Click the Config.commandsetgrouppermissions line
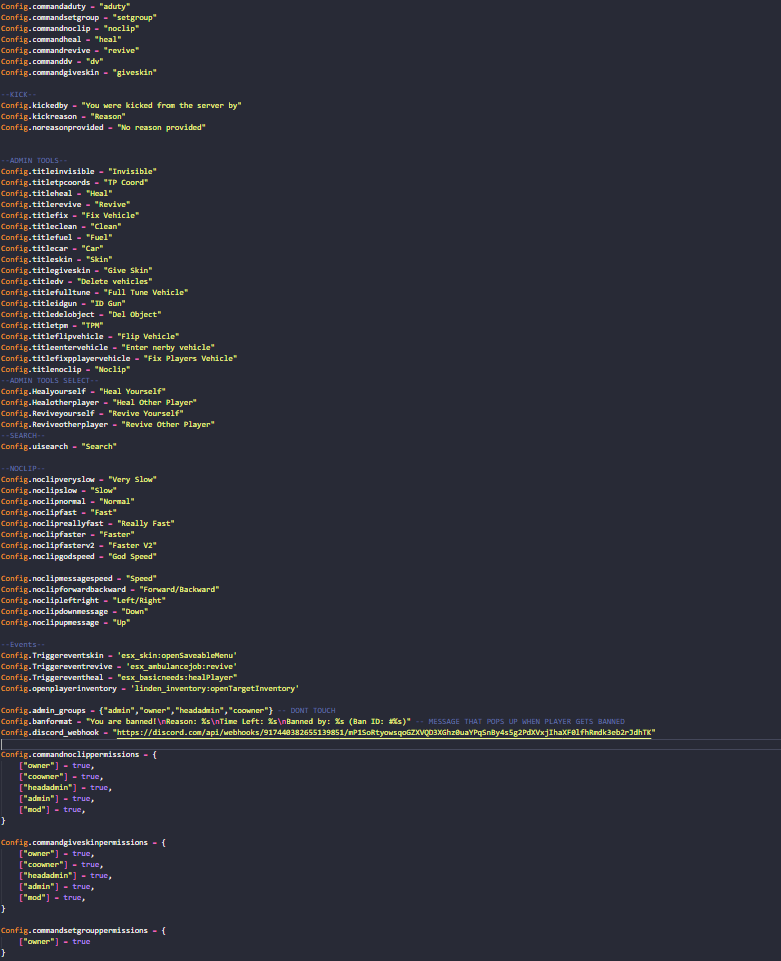 pyautogui.click(x=83, y=932)
